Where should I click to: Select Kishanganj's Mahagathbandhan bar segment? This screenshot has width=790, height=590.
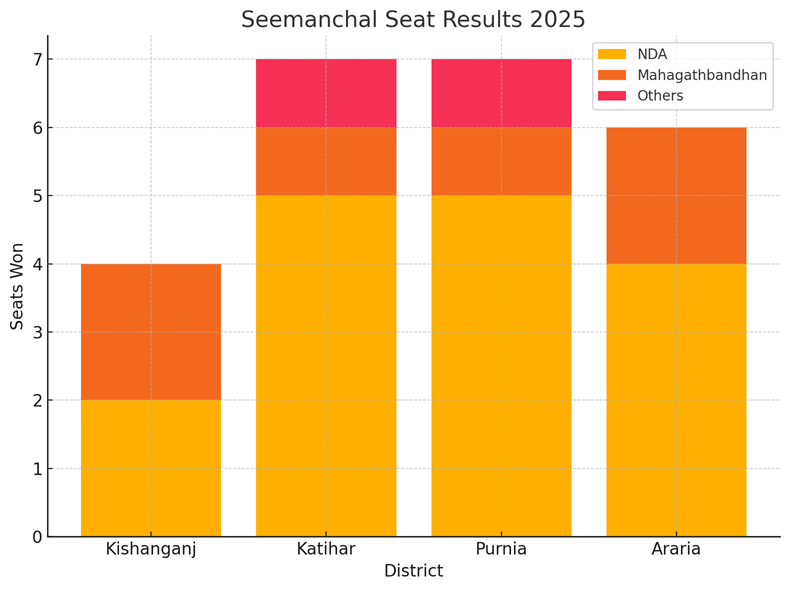[x=151, y=332]
